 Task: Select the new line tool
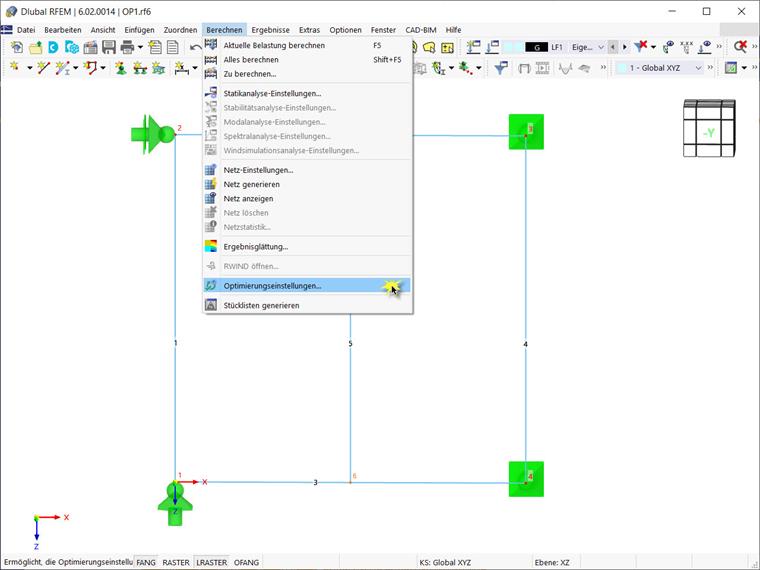[x=44, y=68]
